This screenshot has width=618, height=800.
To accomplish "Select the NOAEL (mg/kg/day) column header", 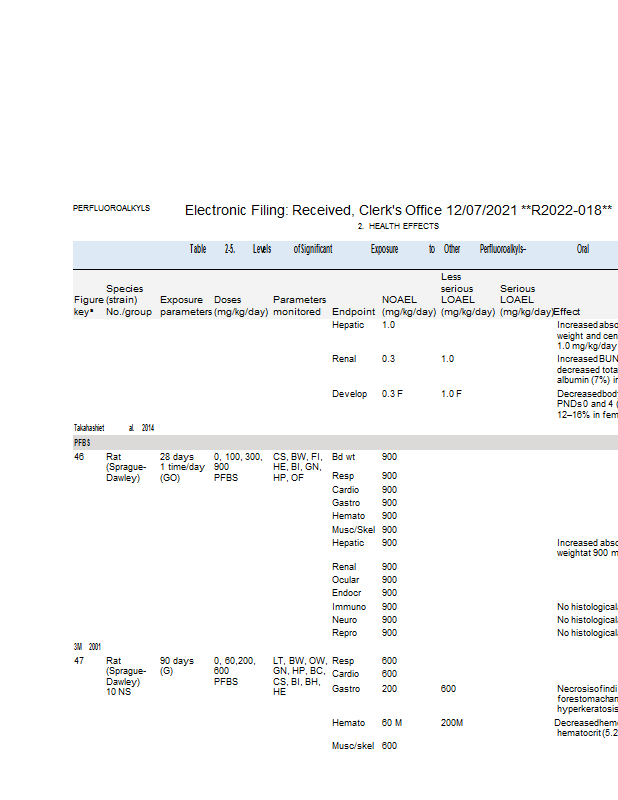I will click(x=408, y=305).
